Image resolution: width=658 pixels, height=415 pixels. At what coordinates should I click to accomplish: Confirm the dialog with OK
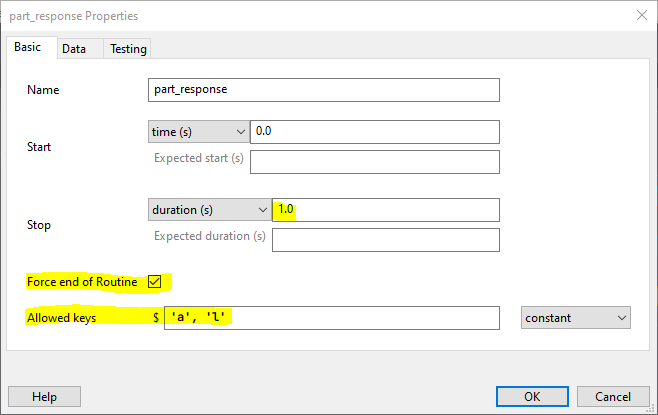pyautogui.click(x=532, y=396)
